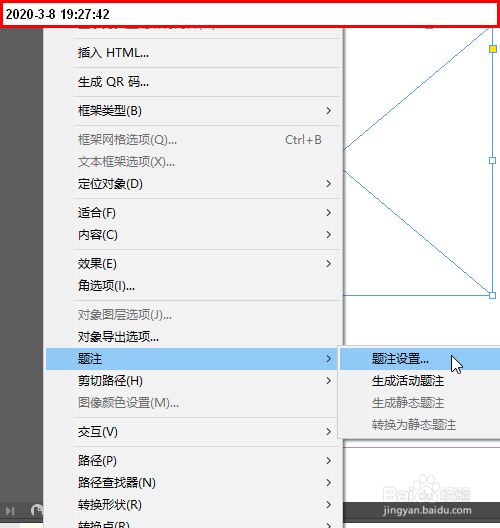Open the 内容(C) submenu
Image resolution: width=500 pixels, height=528 pixels.
193,235
